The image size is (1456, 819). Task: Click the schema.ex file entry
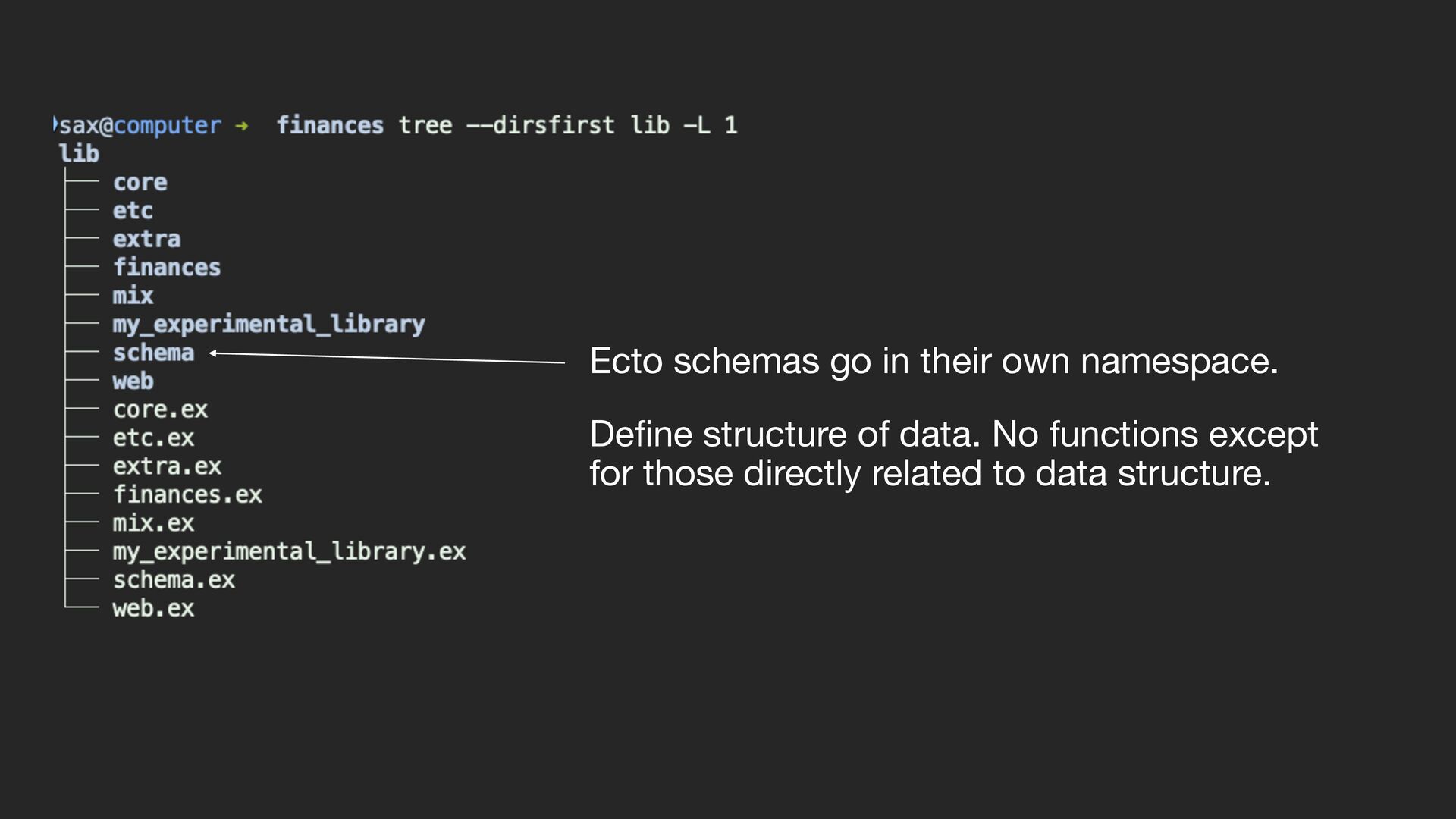click(x=174, y=580)
